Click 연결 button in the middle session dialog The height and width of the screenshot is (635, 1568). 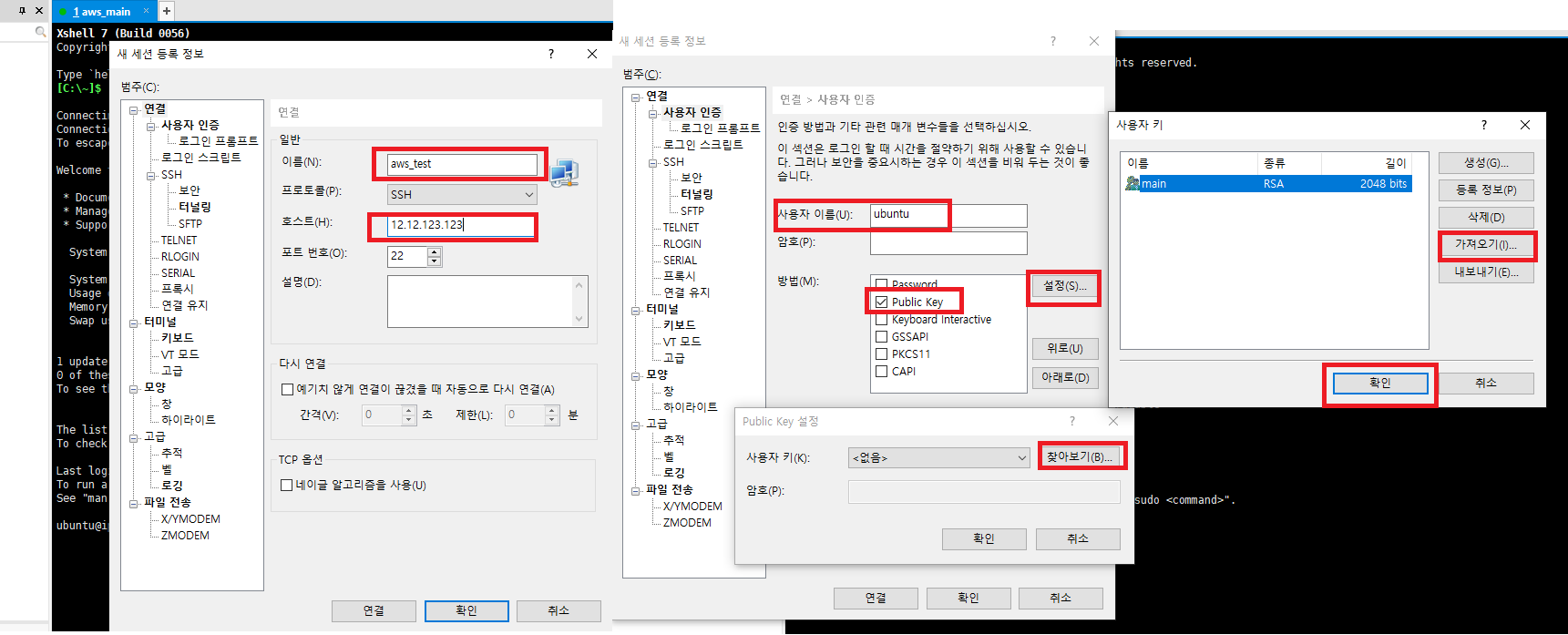[876, 598]
